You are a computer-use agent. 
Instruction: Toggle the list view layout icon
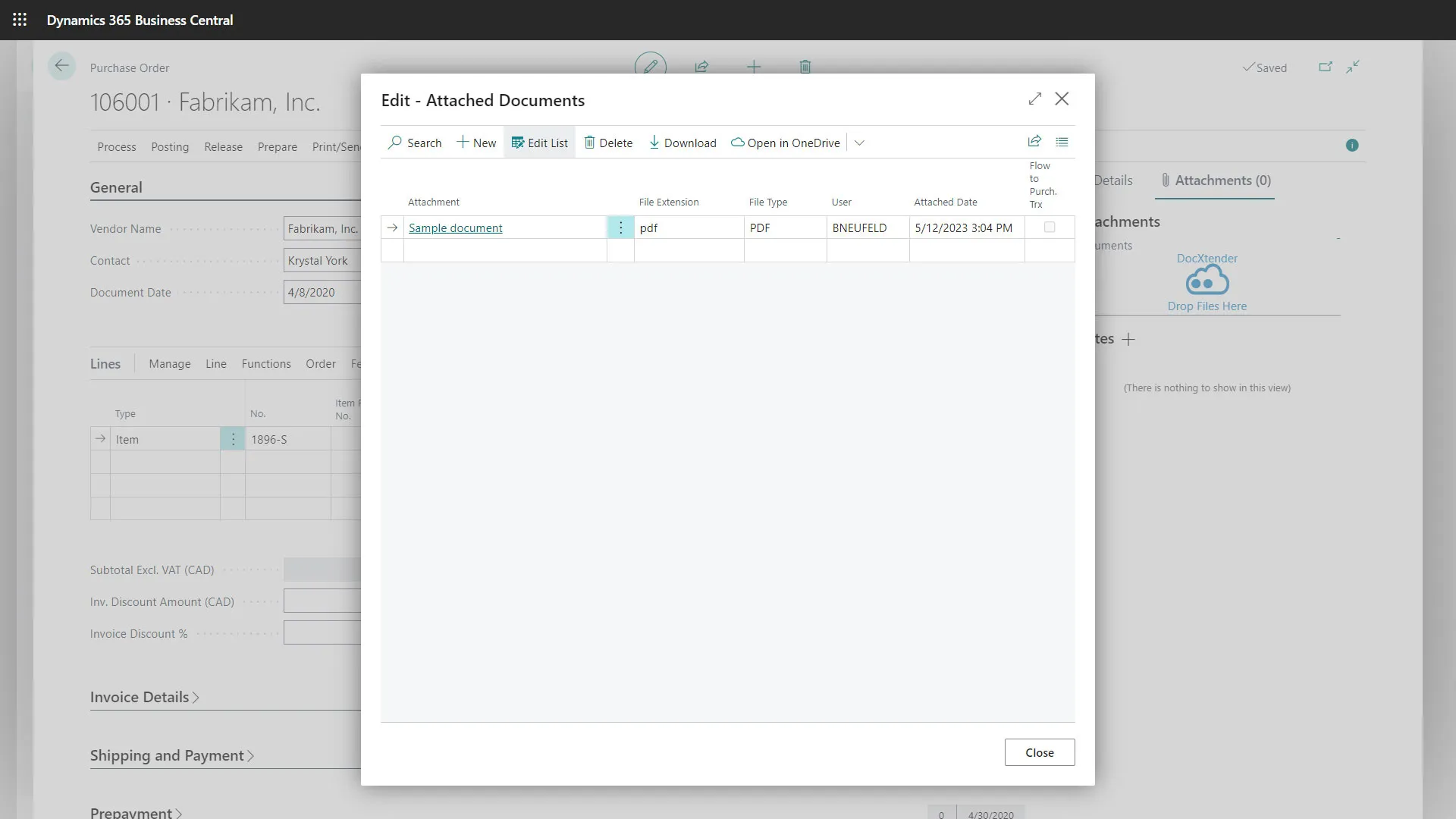tap(1062, 142)
